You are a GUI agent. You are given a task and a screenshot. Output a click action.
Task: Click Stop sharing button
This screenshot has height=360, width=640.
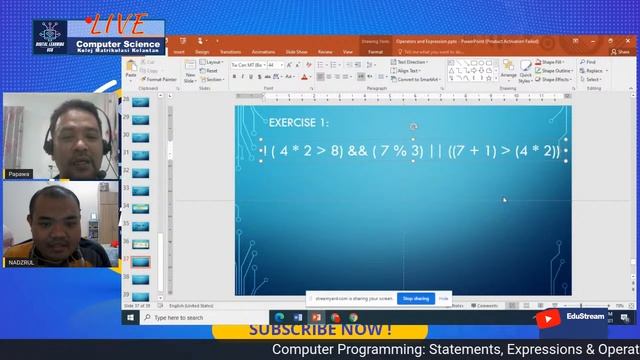[x=416, y=298]
